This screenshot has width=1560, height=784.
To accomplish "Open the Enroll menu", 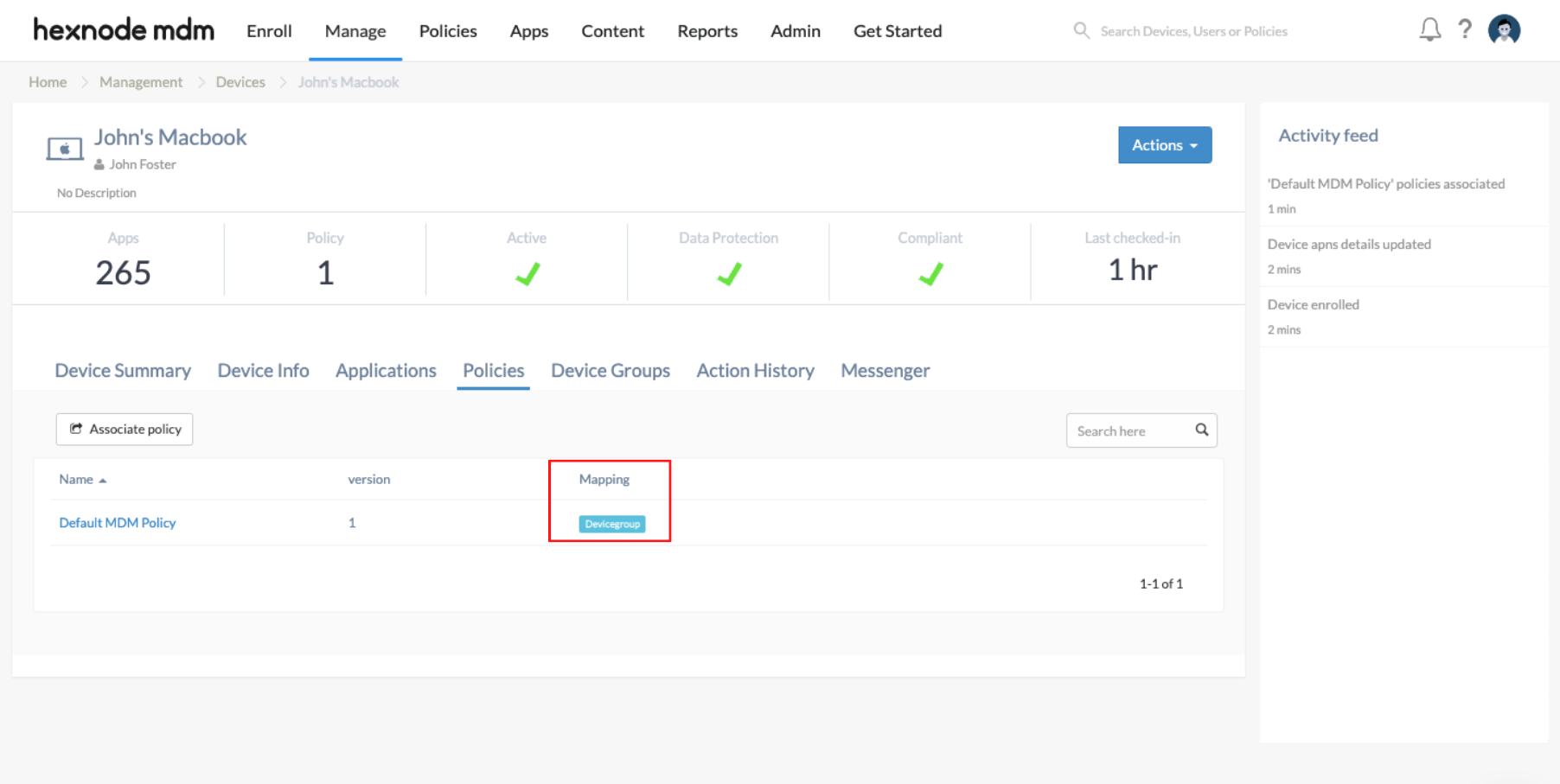I will pyautogui.click(x=269, y=31).
